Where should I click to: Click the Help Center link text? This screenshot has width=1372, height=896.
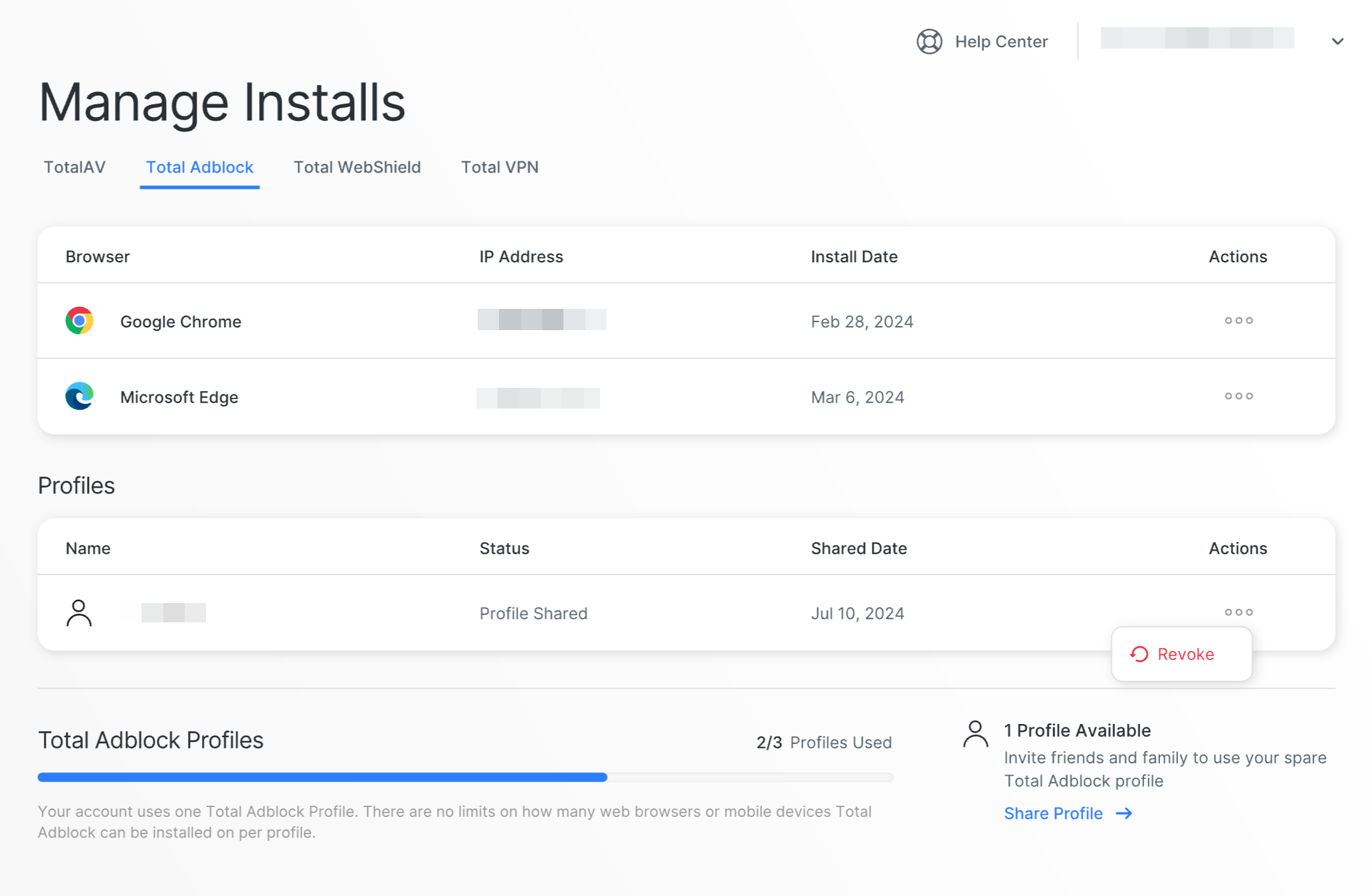coord(1001,41)
